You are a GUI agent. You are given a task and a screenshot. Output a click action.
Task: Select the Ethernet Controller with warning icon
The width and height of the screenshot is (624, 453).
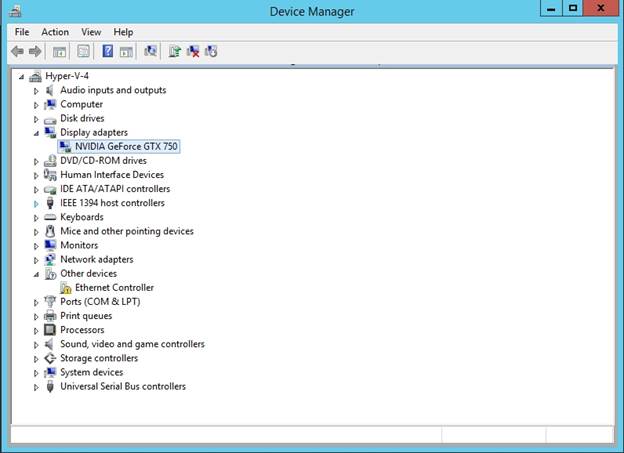[x=114, y=287]
